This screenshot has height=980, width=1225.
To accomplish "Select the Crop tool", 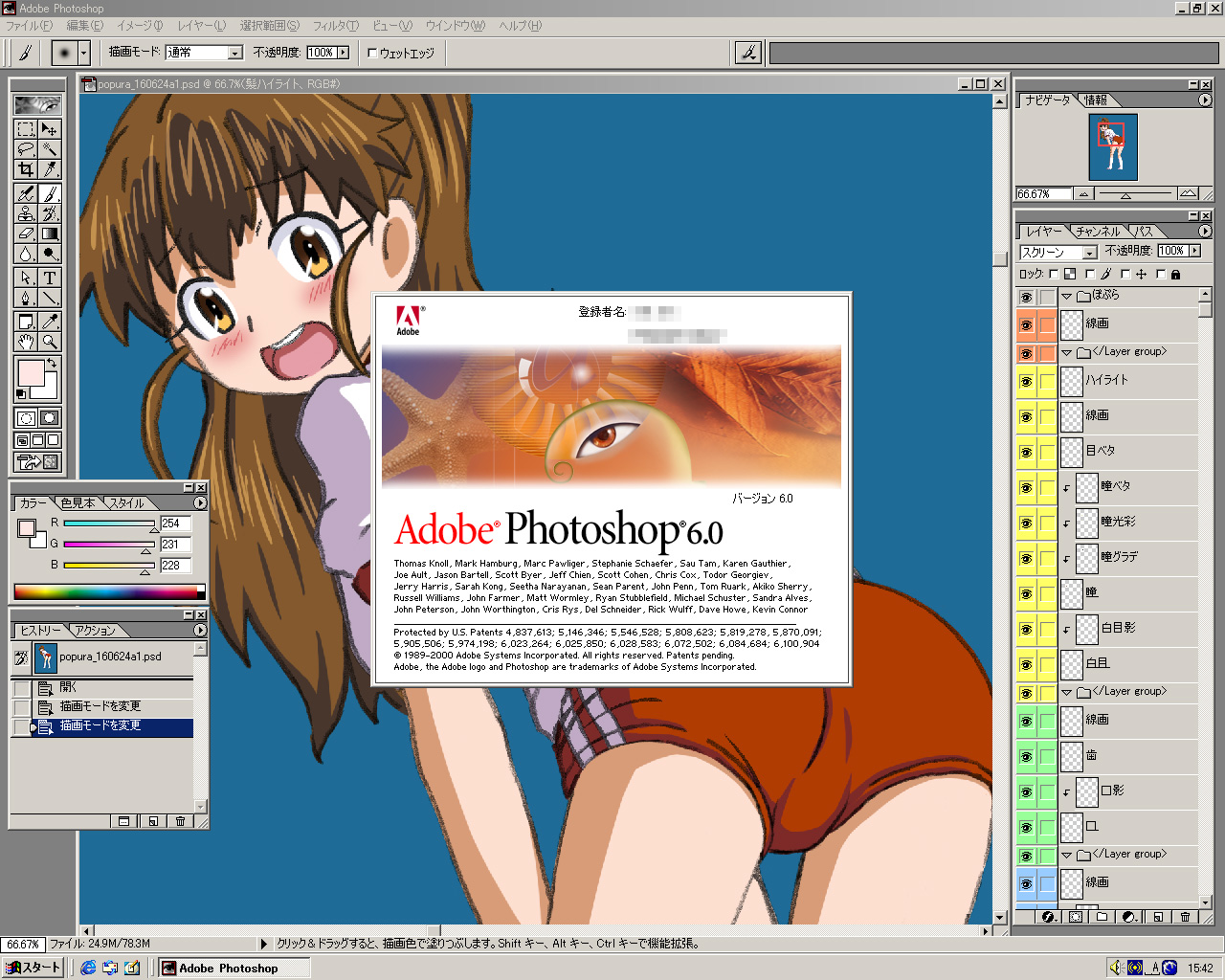I will point(26,169).
